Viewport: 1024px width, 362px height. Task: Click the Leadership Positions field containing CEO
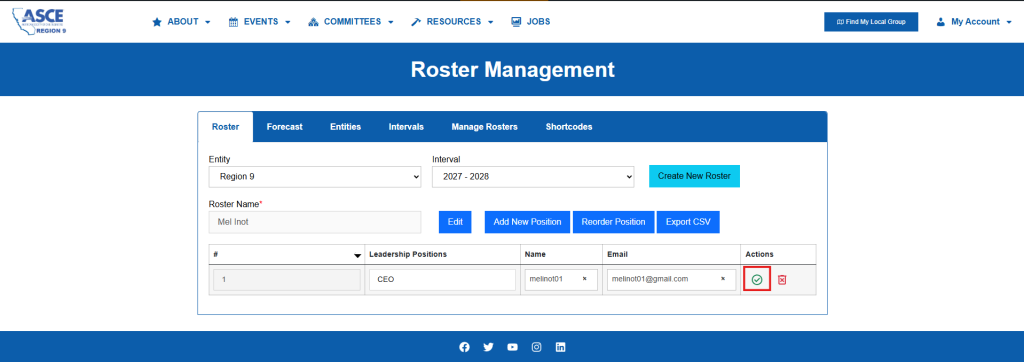pyautogui.click(x=442, y=280)
